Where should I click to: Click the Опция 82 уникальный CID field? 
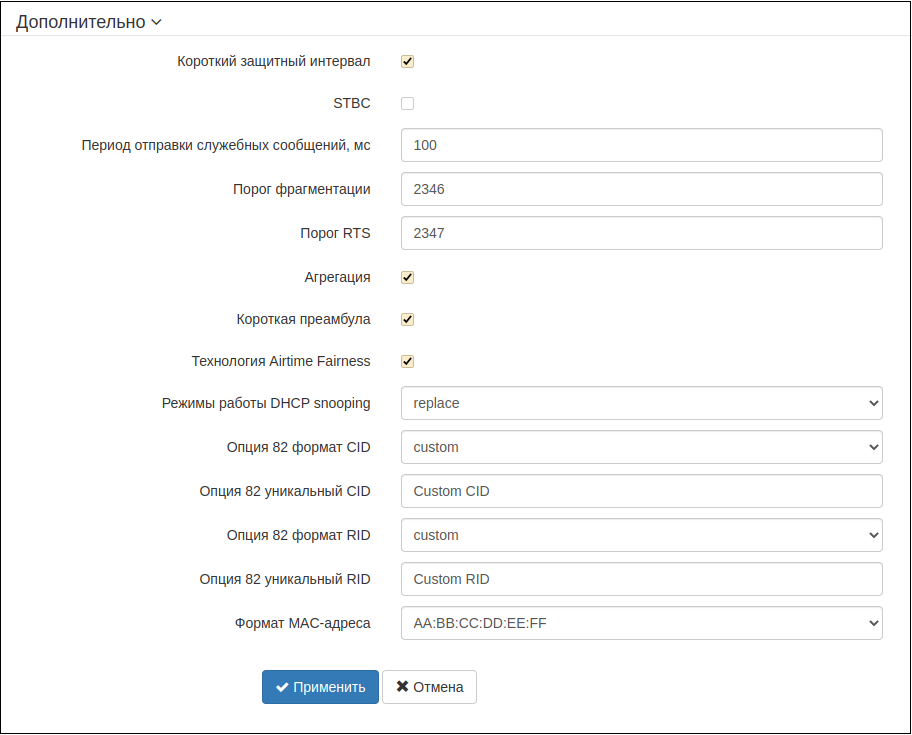[x=641, y=491]
